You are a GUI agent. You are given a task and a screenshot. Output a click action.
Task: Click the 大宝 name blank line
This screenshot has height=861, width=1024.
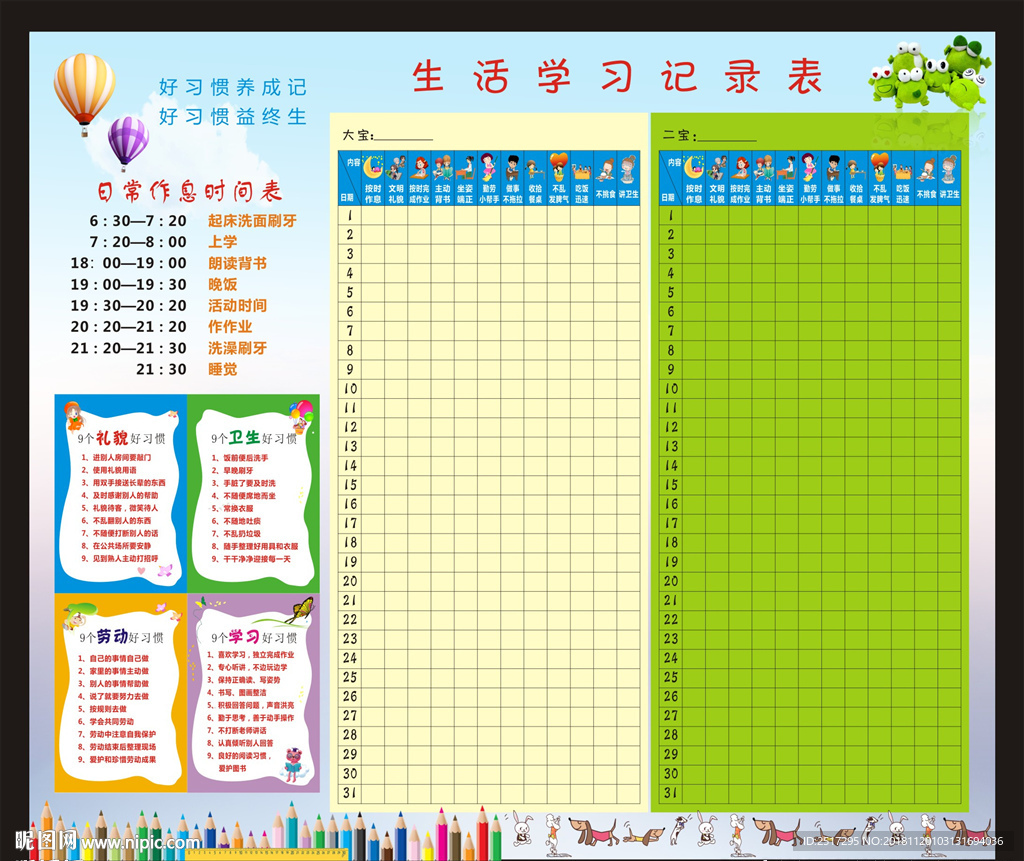(404, 137)
